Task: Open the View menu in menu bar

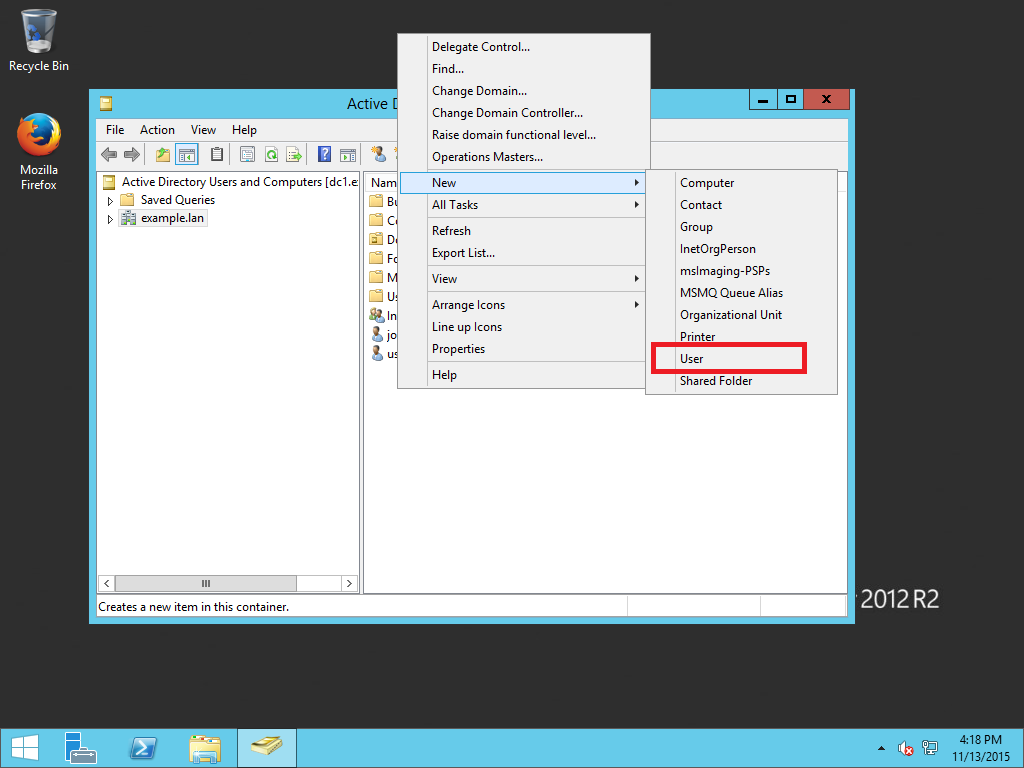Action: click(203, 130)
